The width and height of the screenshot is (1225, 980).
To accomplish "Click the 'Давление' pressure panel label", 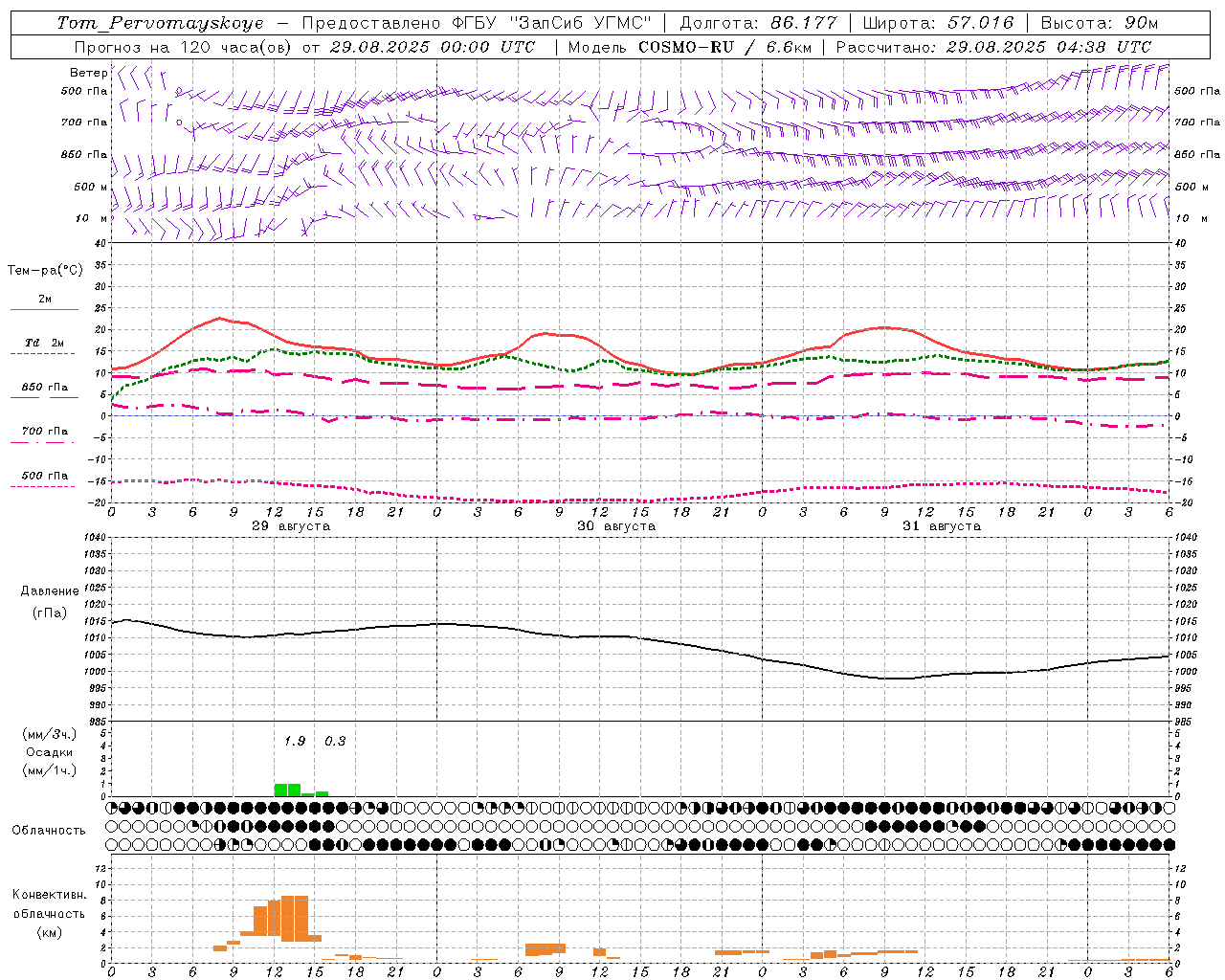I will point(50,591).
